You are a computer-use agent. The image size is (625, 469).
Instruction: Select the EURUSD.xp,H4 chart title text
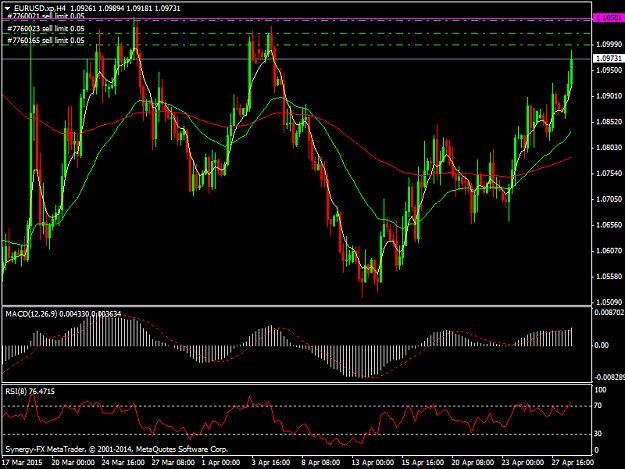tap(40, 8)
